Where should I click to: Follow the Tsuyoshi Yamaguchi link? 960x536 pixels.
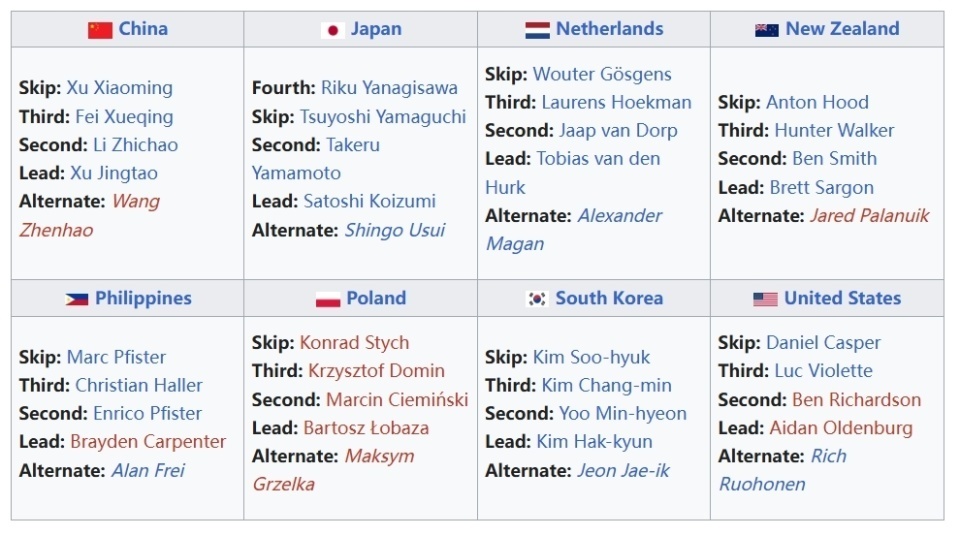tap(383, 117)
